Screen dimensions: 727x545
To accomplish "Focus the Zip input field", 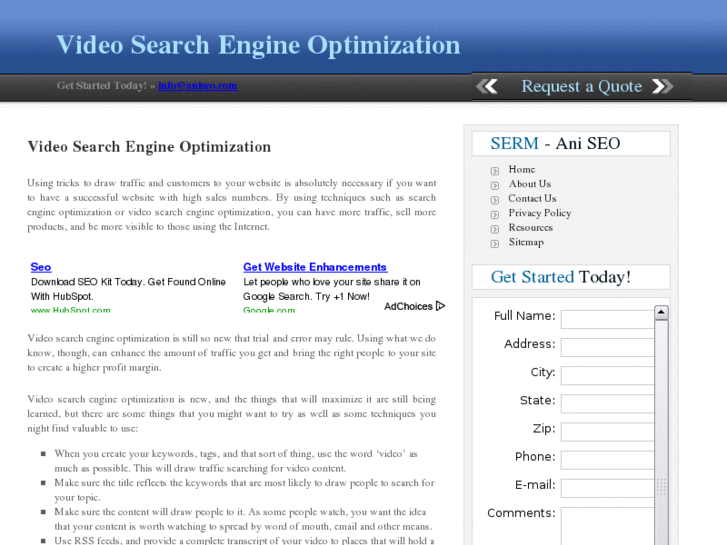I will (x=607, y=432).
